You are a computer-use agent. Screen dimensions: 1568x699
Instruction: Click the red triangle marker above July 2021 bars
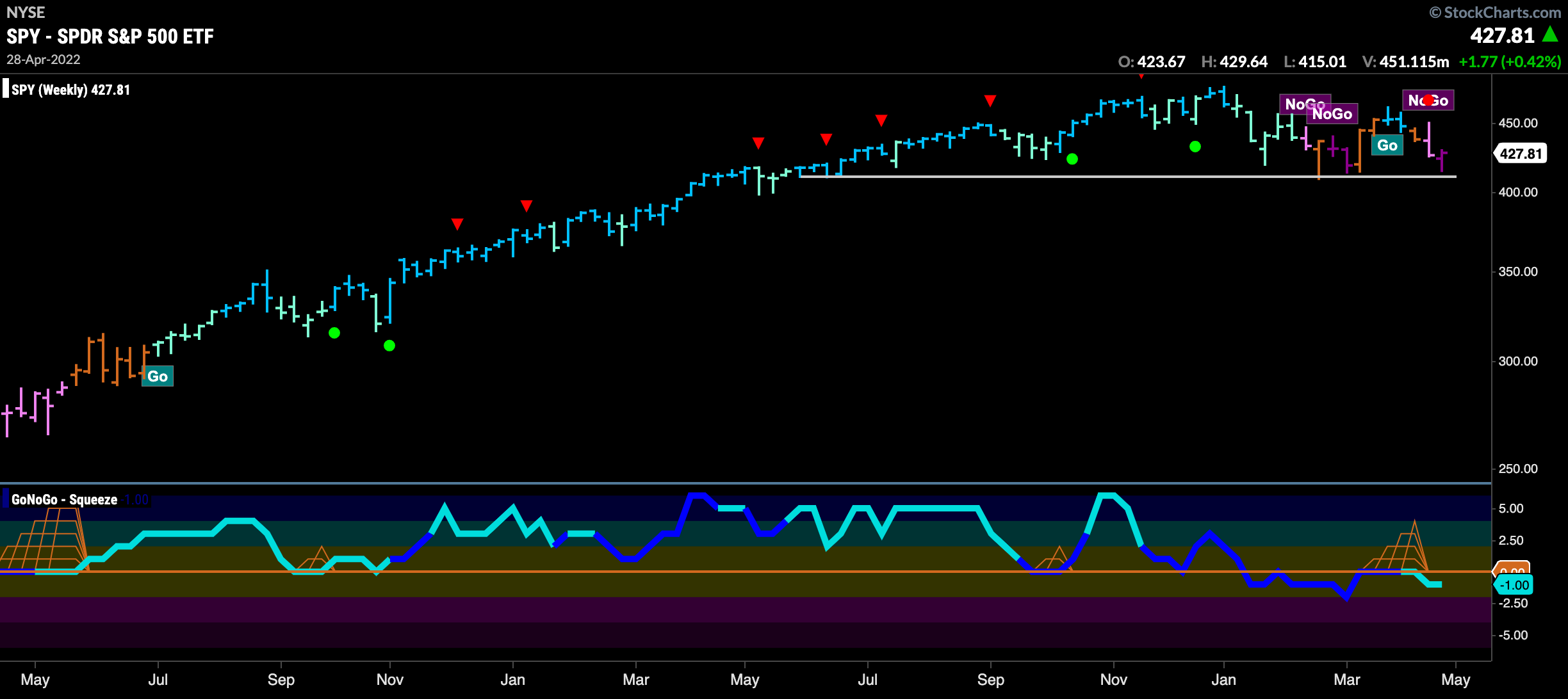tap(881, 120)
